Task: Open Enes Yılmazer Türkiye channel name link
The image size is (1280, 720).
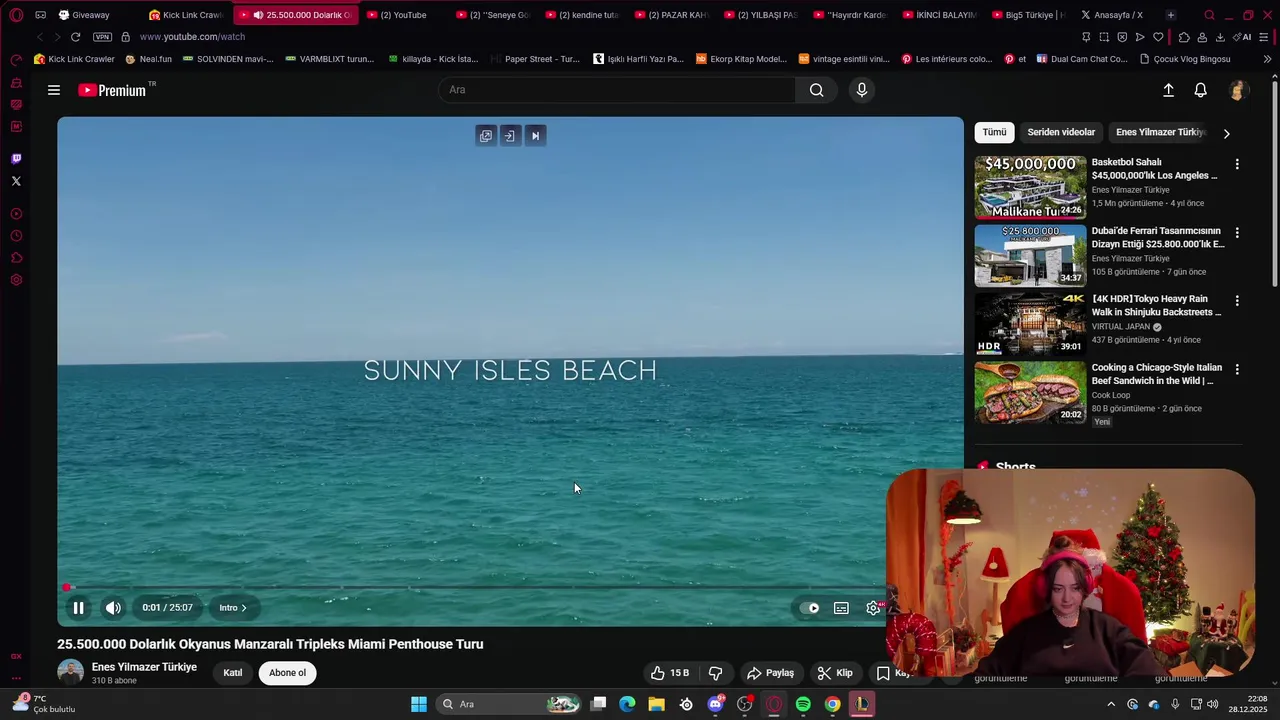Action: [x=144, y=667]
